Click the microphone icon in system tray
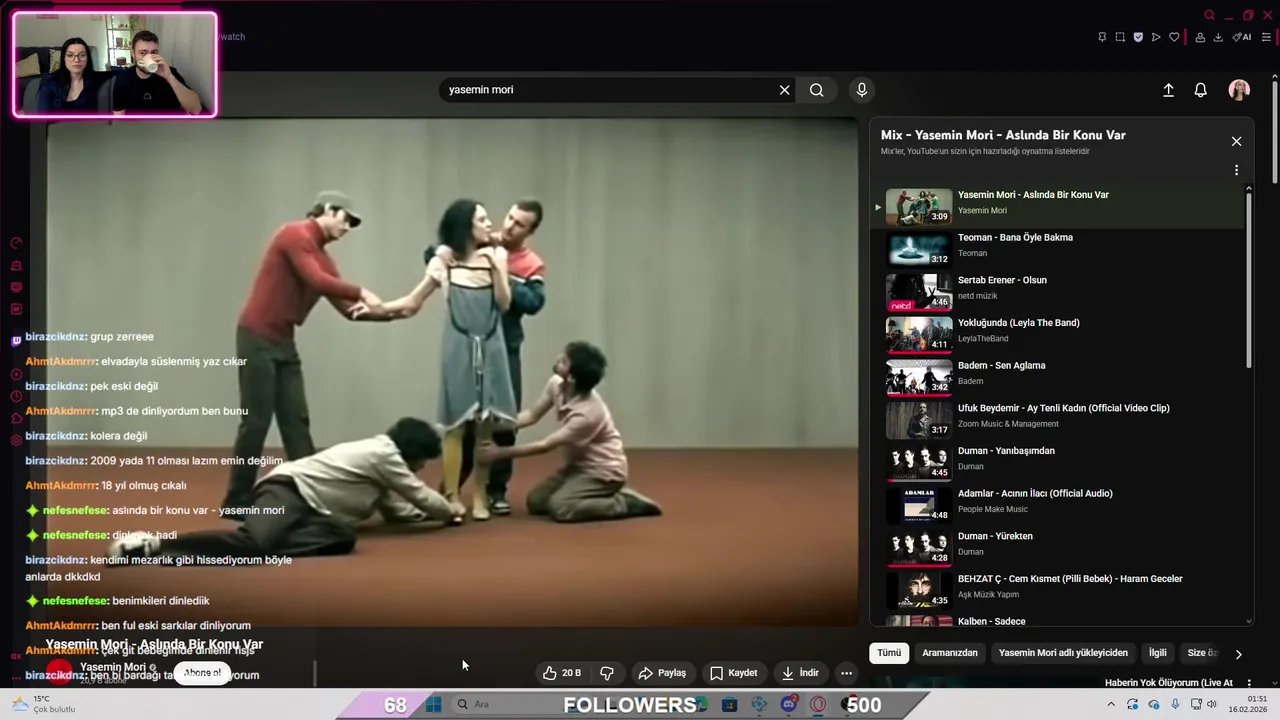This screenshot has width=1280, height=720. point(1175,705)
